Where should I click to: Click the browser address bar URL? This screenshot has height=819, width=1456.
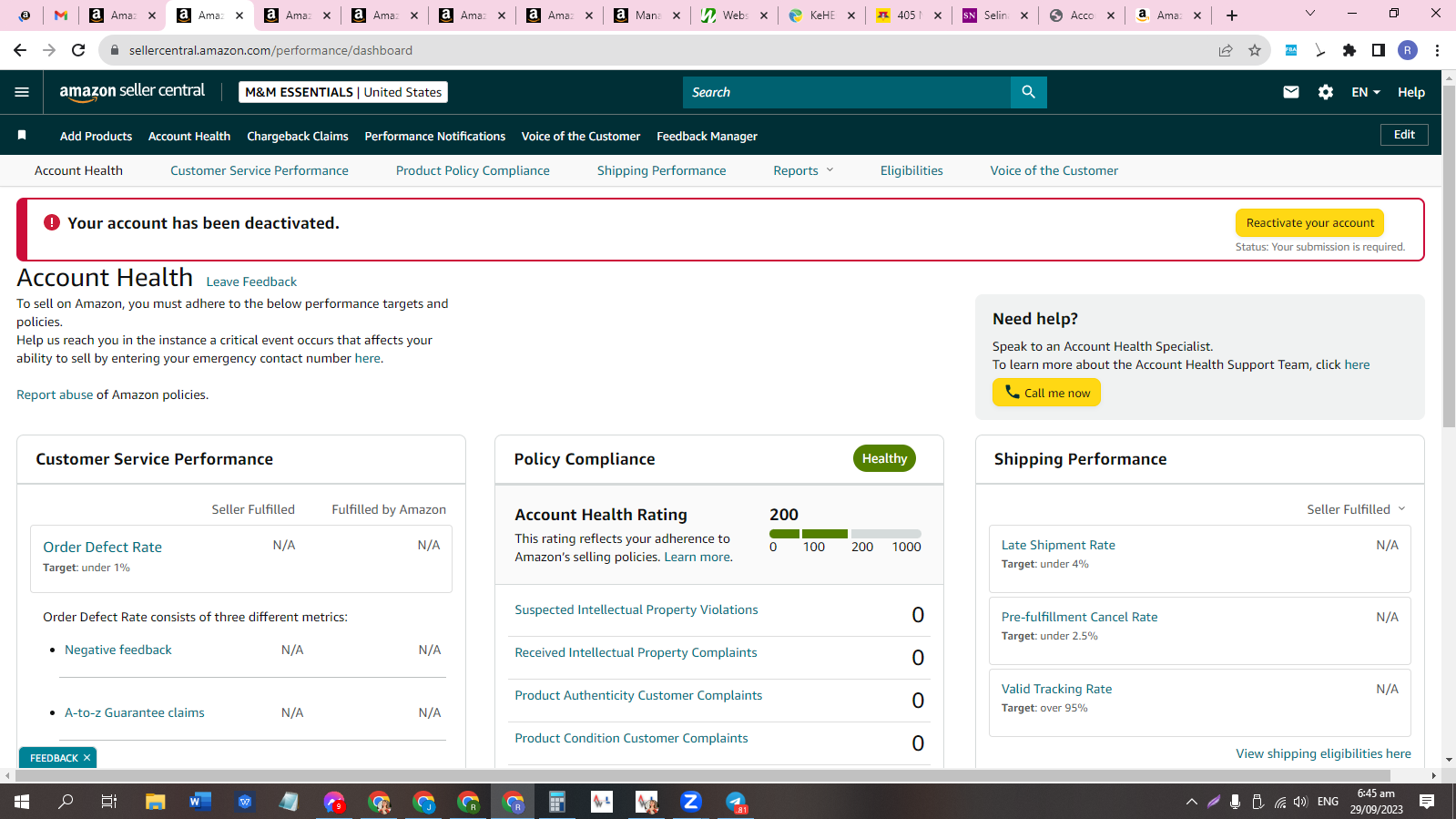[270, 50]
